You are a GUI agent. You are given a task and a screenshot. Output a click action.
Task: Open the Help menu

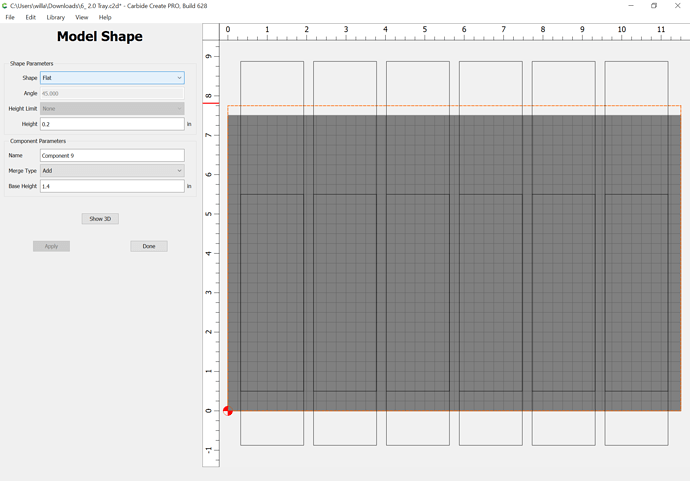[x=105, y=17]
